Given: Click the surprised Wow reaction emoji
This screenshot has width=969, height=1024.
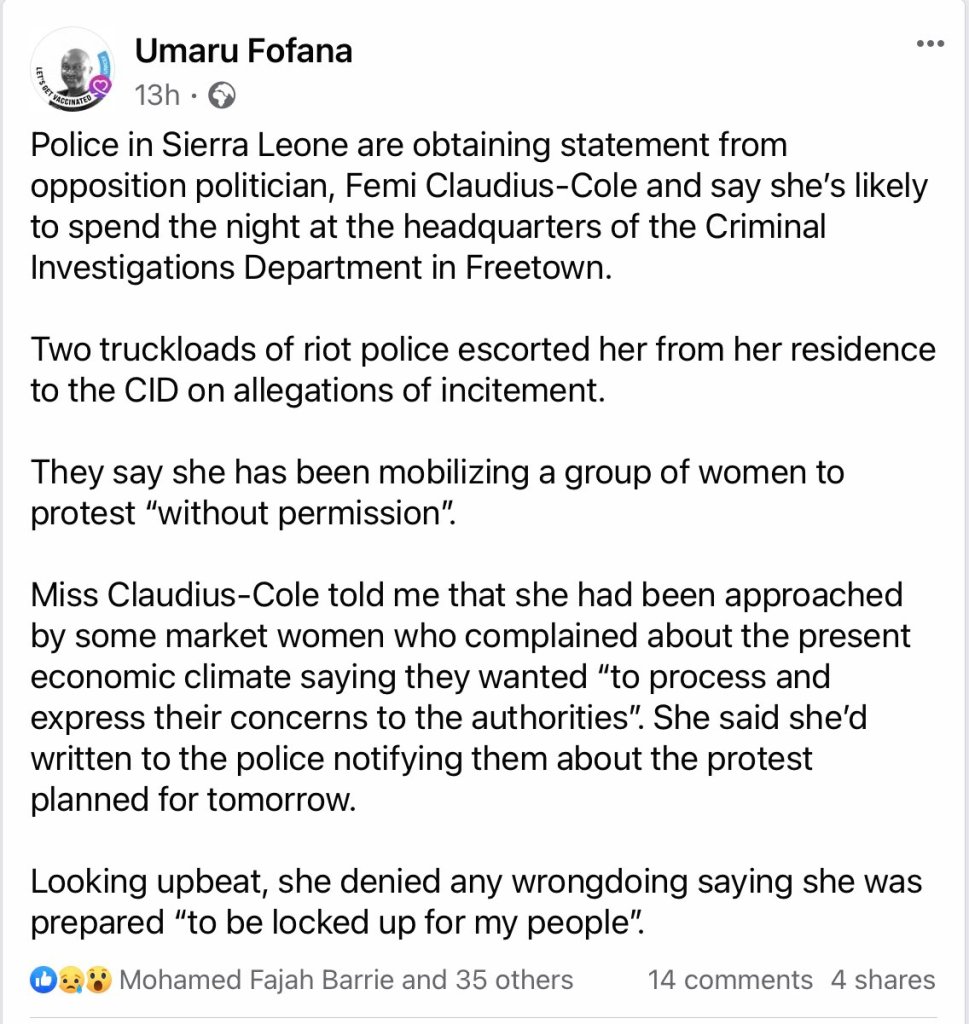Looking at the screenshot, I should [98, 979].
